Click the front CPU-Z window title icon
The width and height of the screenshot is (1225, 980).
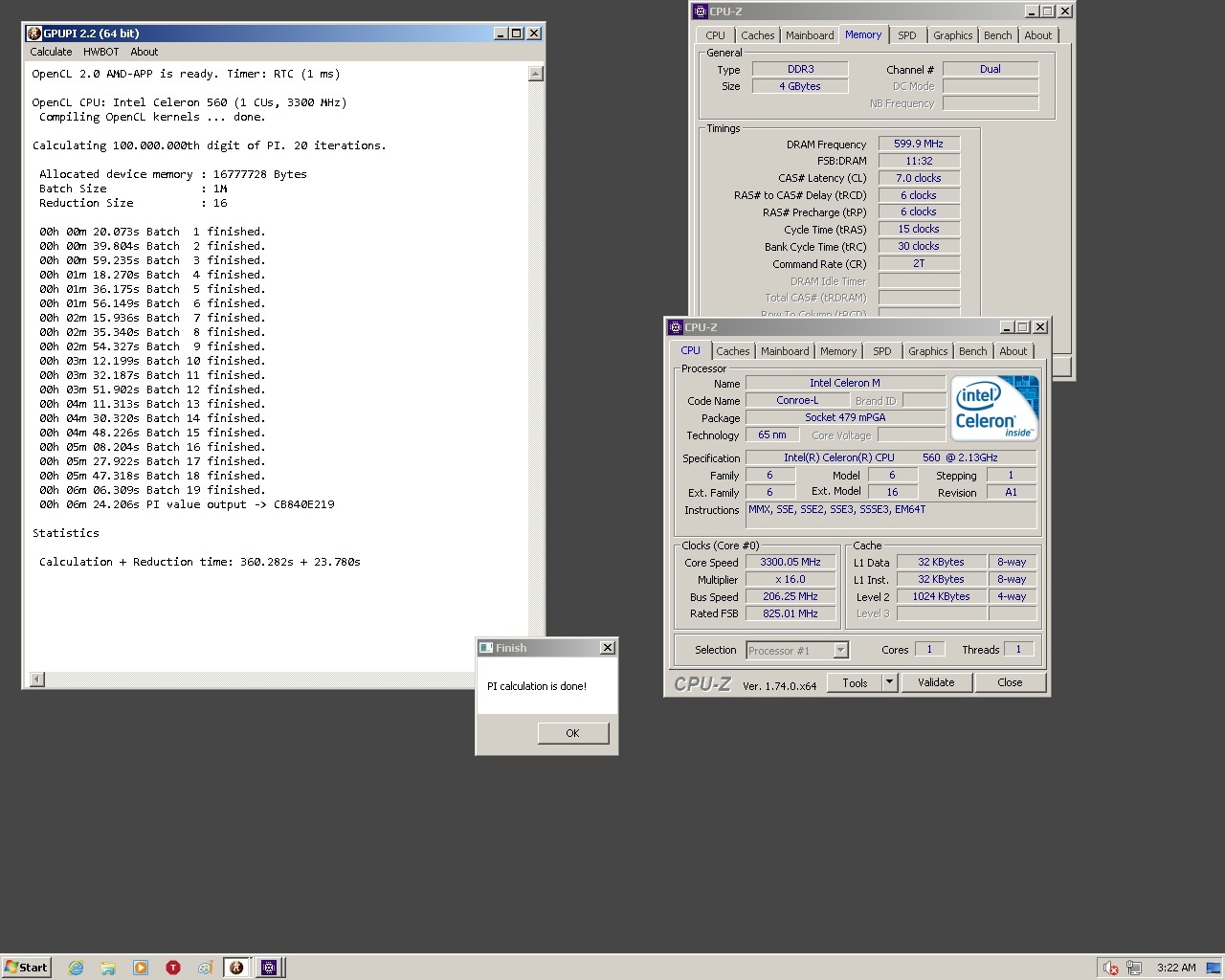pos(676,327)
